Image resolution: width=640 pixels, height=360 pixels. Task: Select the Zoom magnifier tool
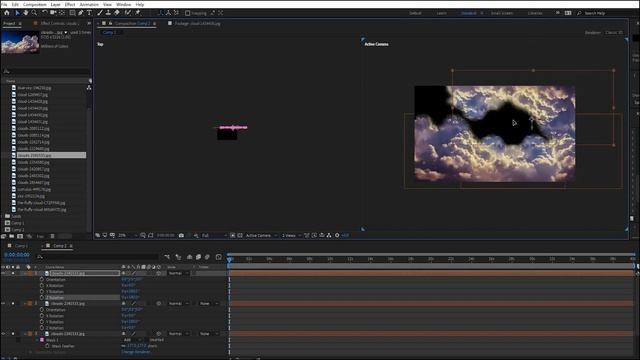[x=34, y=13]
